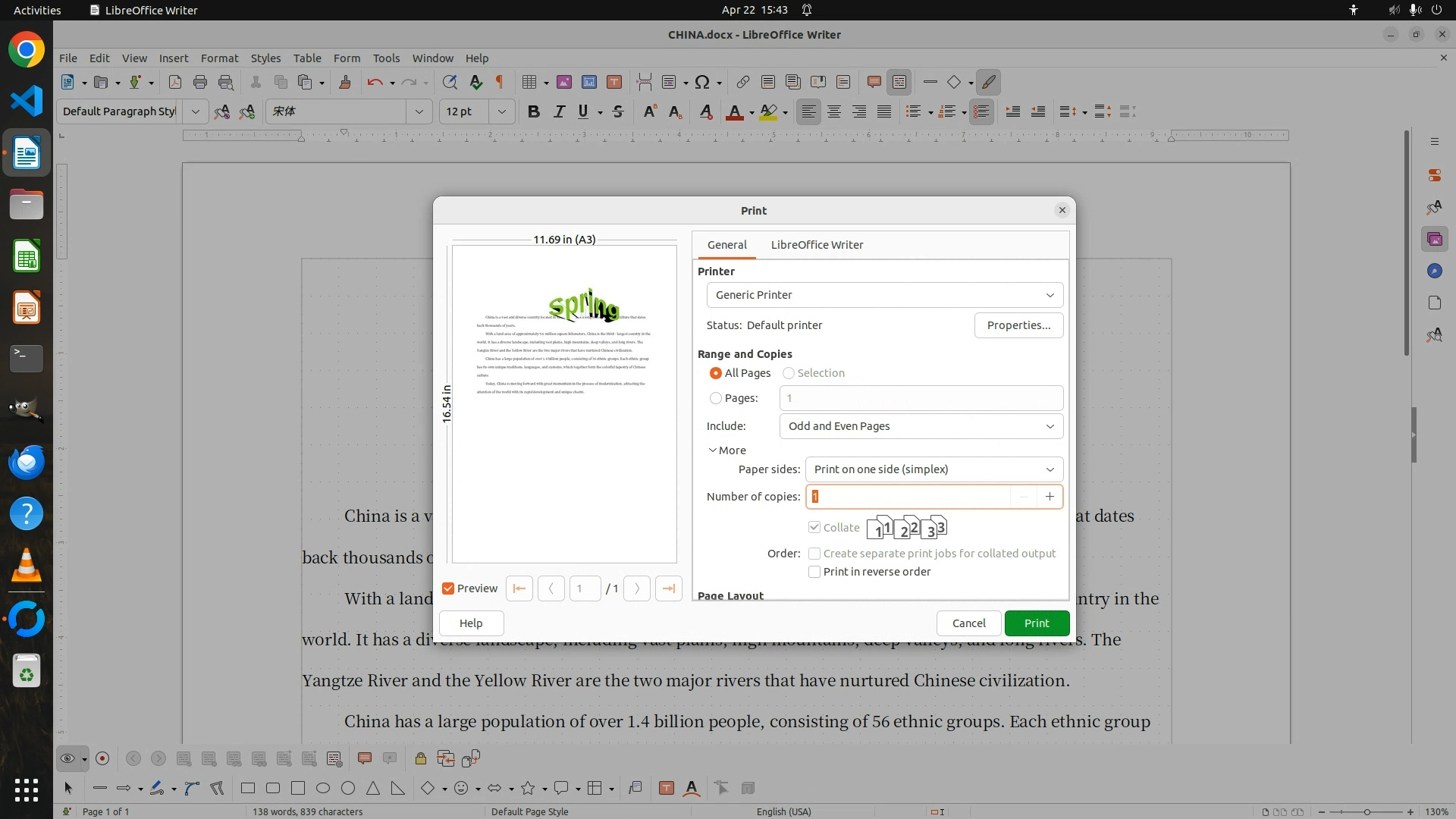Click the printer Properties button
This screenshot has height=819, width=1456.
click(1018, 325)
